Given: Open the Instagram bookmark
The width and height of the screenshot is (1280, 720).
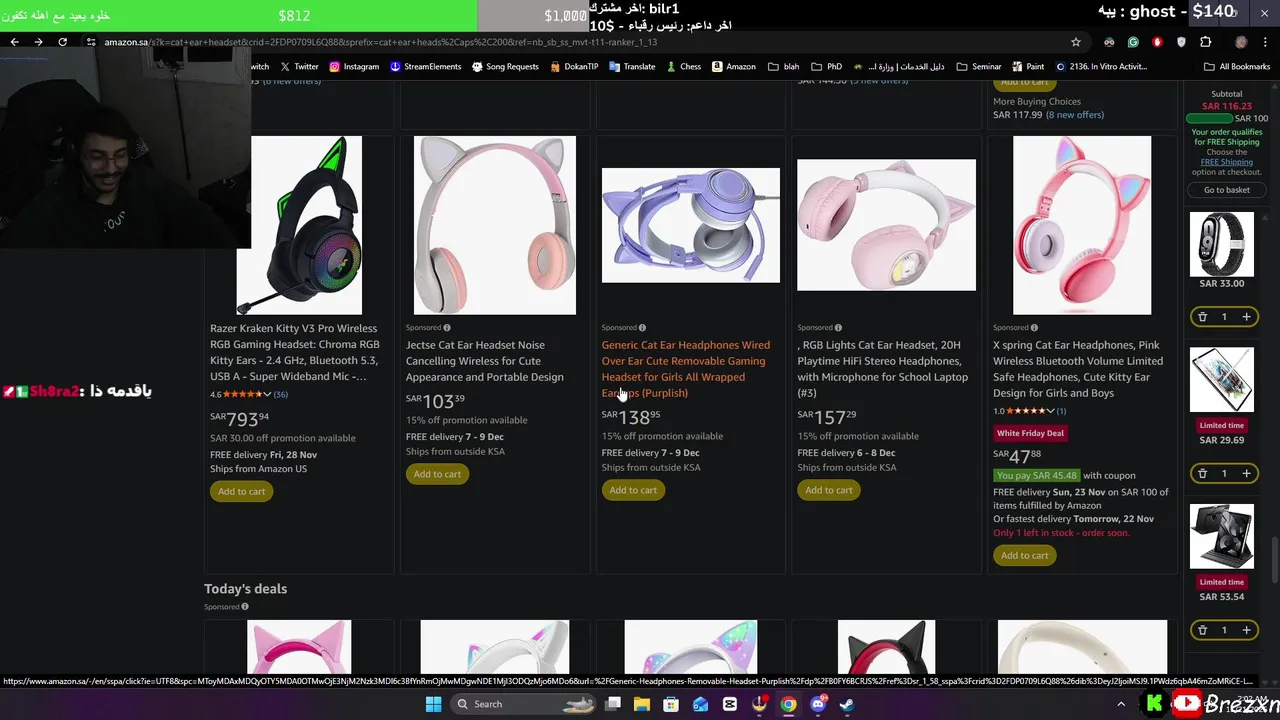Looking at the screenshot, I should click(x=354, y=67).
